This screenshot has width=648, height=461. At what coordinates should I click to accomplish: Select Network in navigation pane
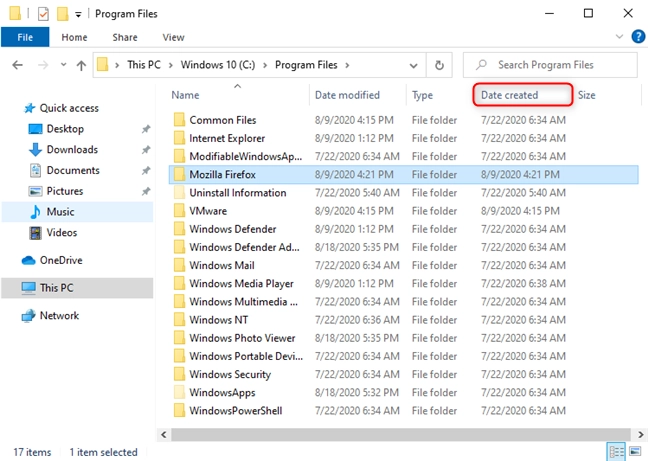tap(59, 316)
